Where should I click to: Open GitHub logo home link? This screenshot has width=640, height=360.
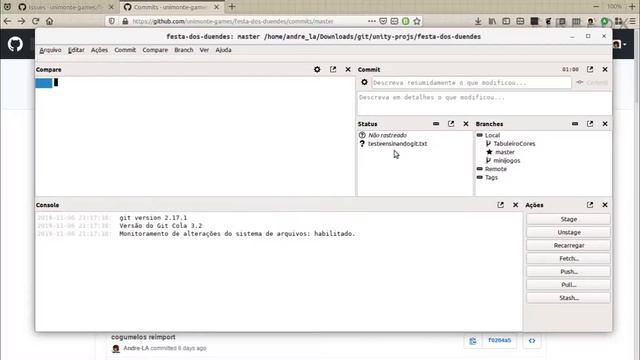click(x=15, y=44)
